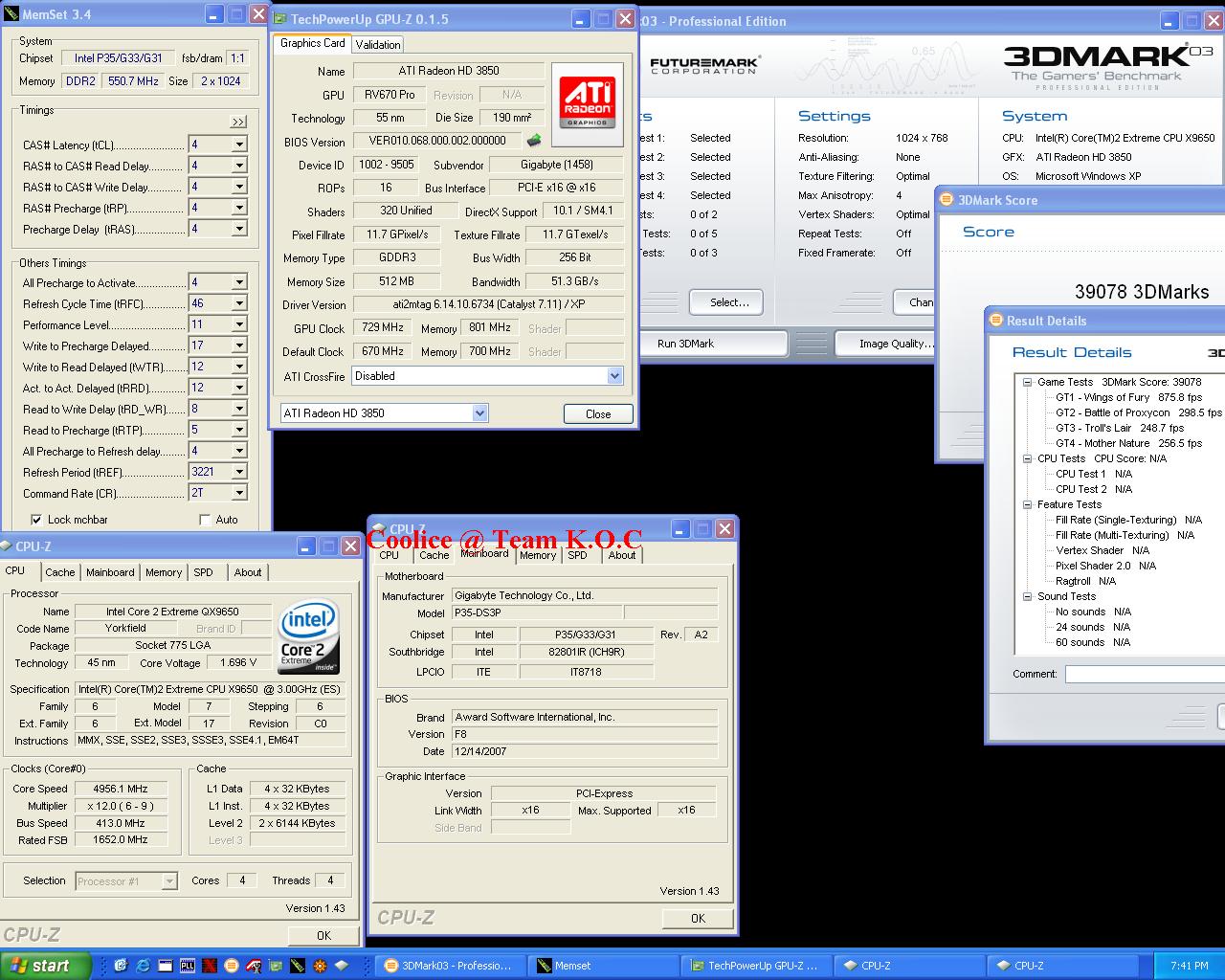Viewport: 1225px width, 980px height.
Task: Click the MemSet title bar icon
Action: click(x=11, y=14)
